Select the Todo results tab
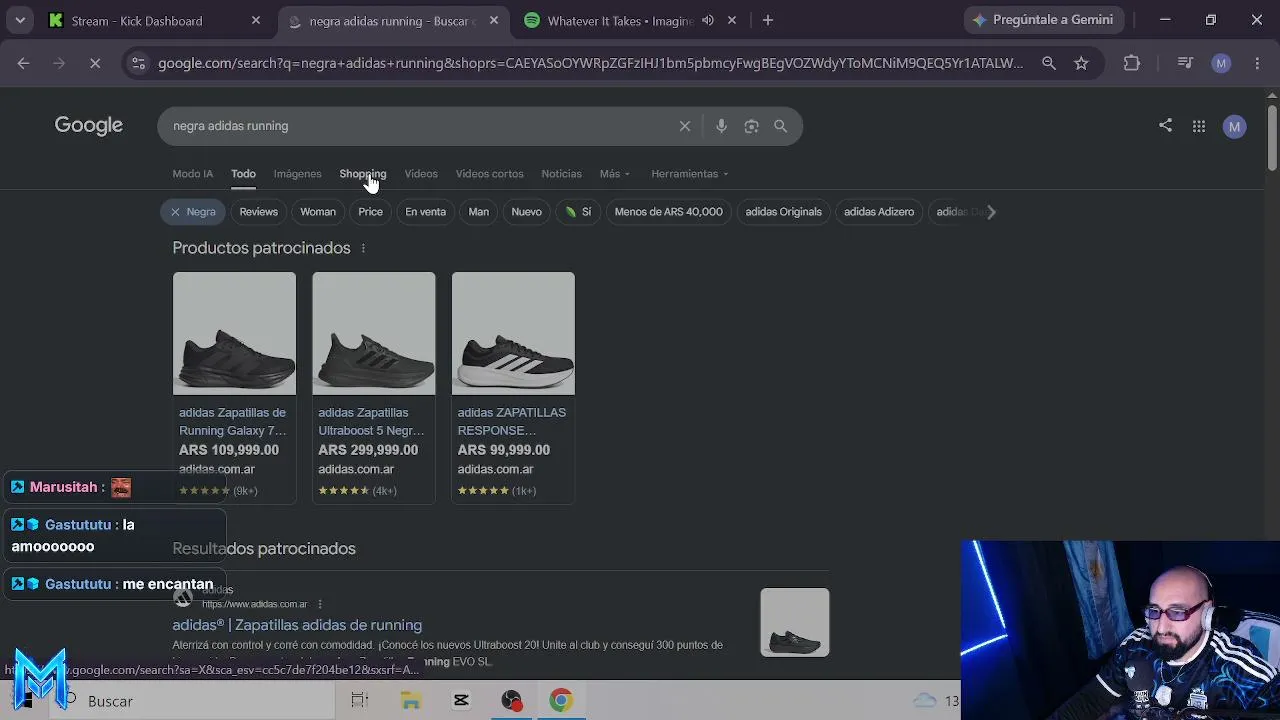Image resolution: width=1280 pixels, height=720 pixels. (x=243, y=174)
